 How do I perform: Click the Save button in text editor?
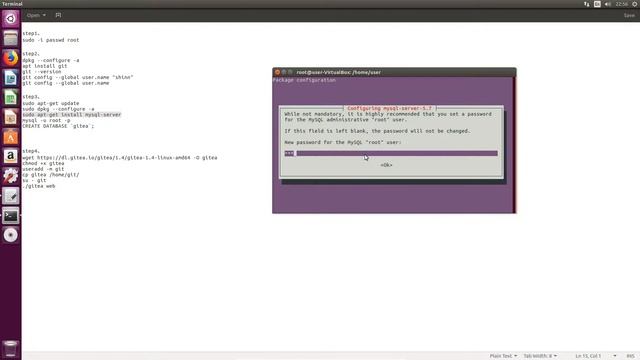[x=629, y=15]
